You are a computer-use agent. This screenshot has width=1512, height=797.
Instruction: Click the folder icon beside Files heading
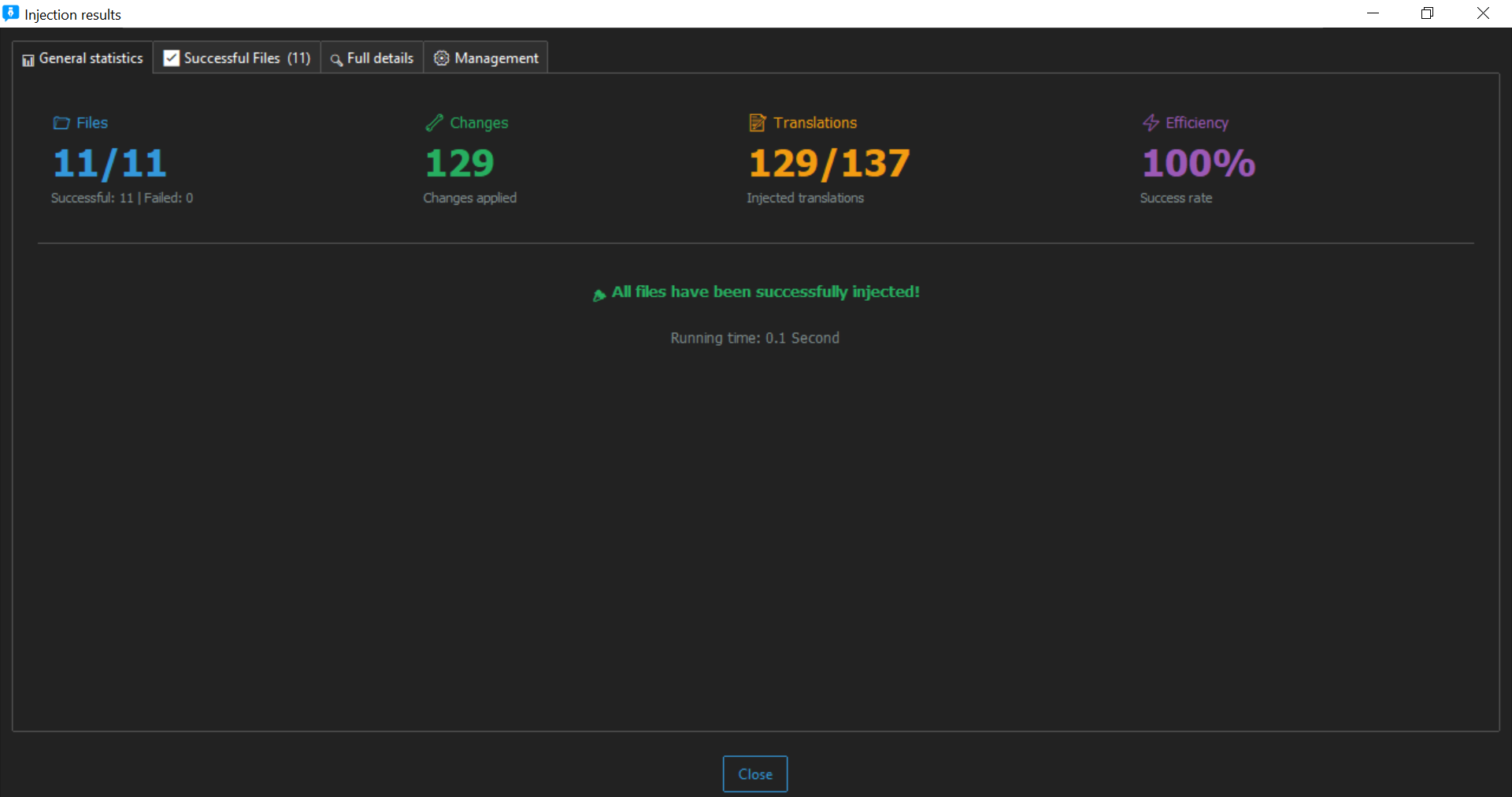(x=61, y=123)
